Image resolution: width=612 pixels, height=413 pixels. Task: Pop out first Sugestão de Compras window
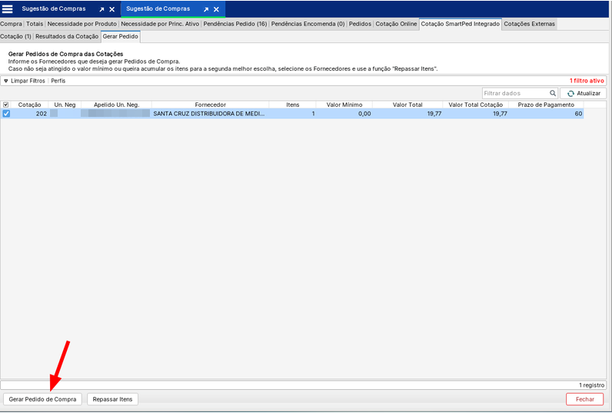(x=100, y=8)
